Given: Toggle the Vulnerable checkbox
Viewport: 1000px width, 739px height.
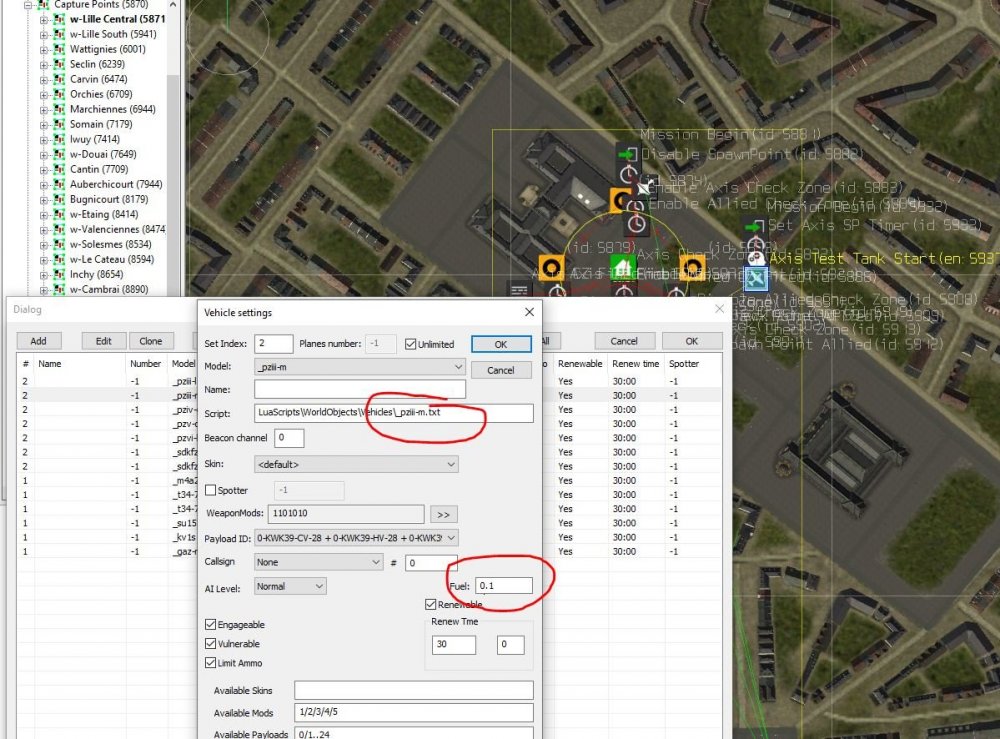Looking at the screenshot, I should [x=211, y=644].
